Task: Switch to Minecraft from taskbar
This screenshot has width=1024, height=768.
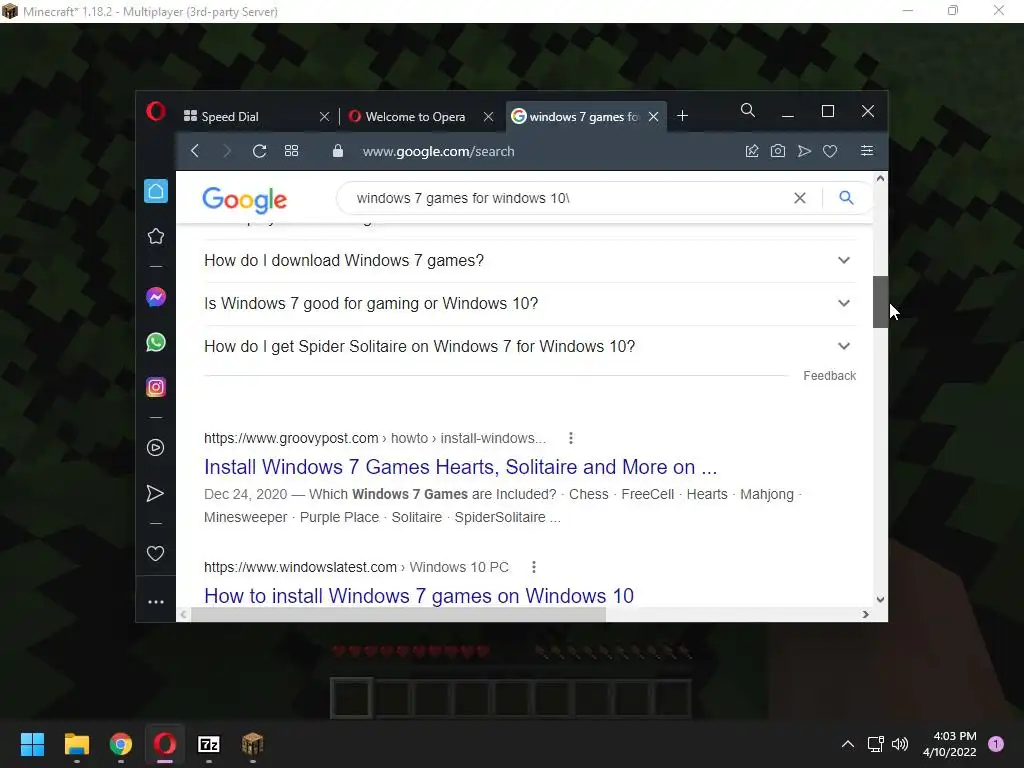Action: click(x=253, y=744)
